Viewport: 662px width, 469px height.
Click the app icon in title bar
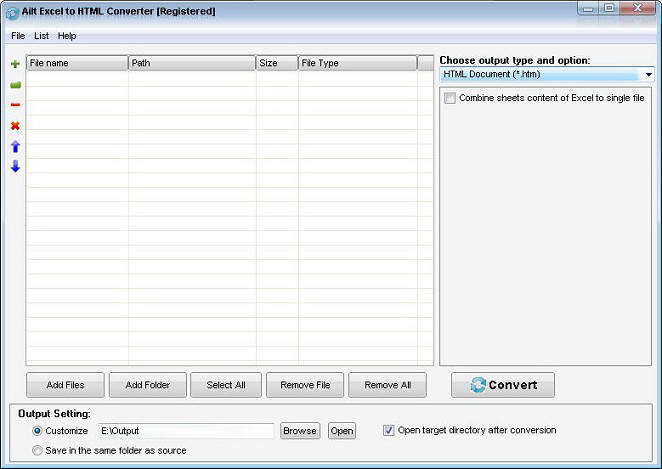coord(13,13)
